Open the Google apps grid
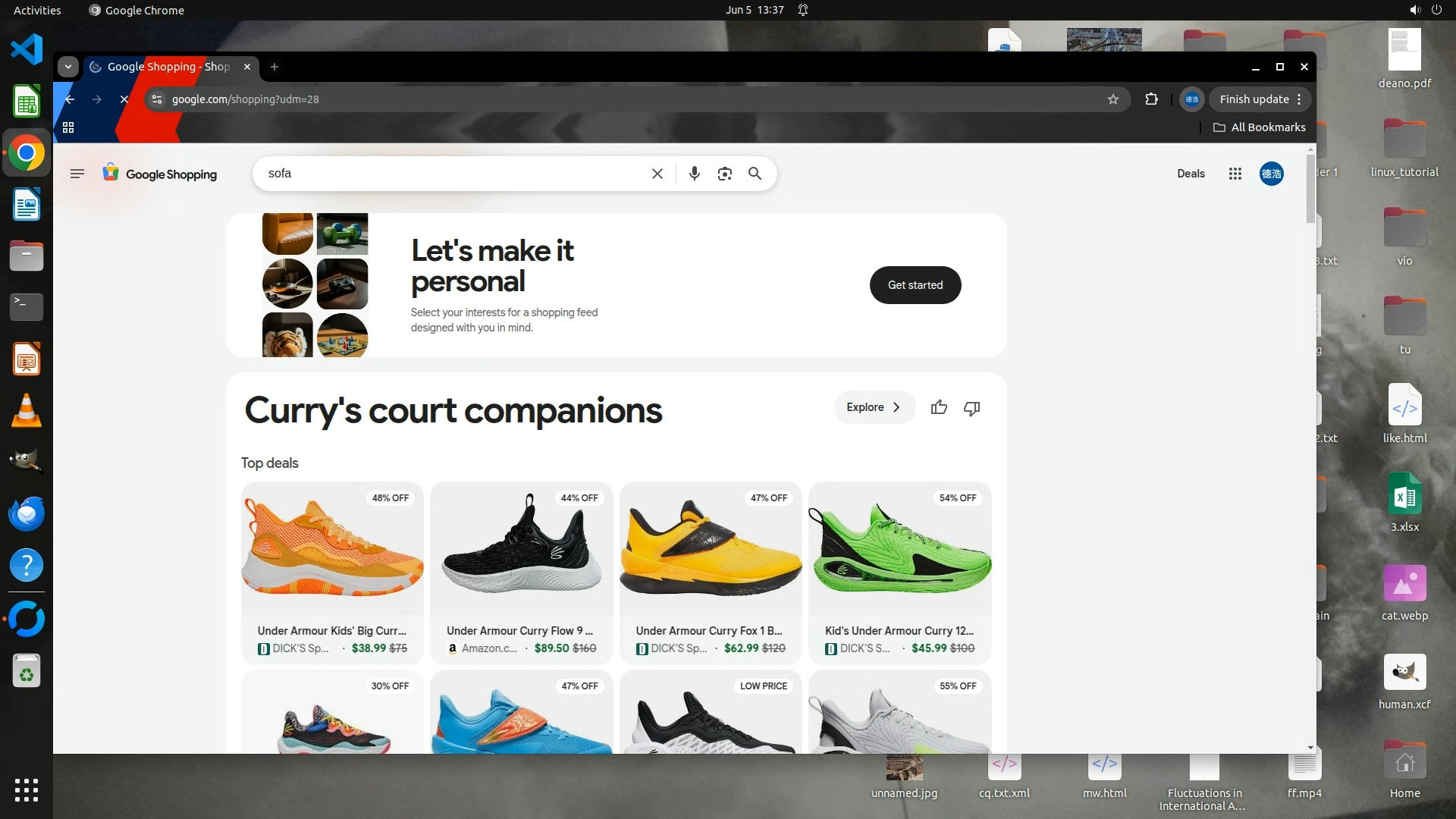The height and width of the screenshot is (819, 1456). click(1235, 174)
